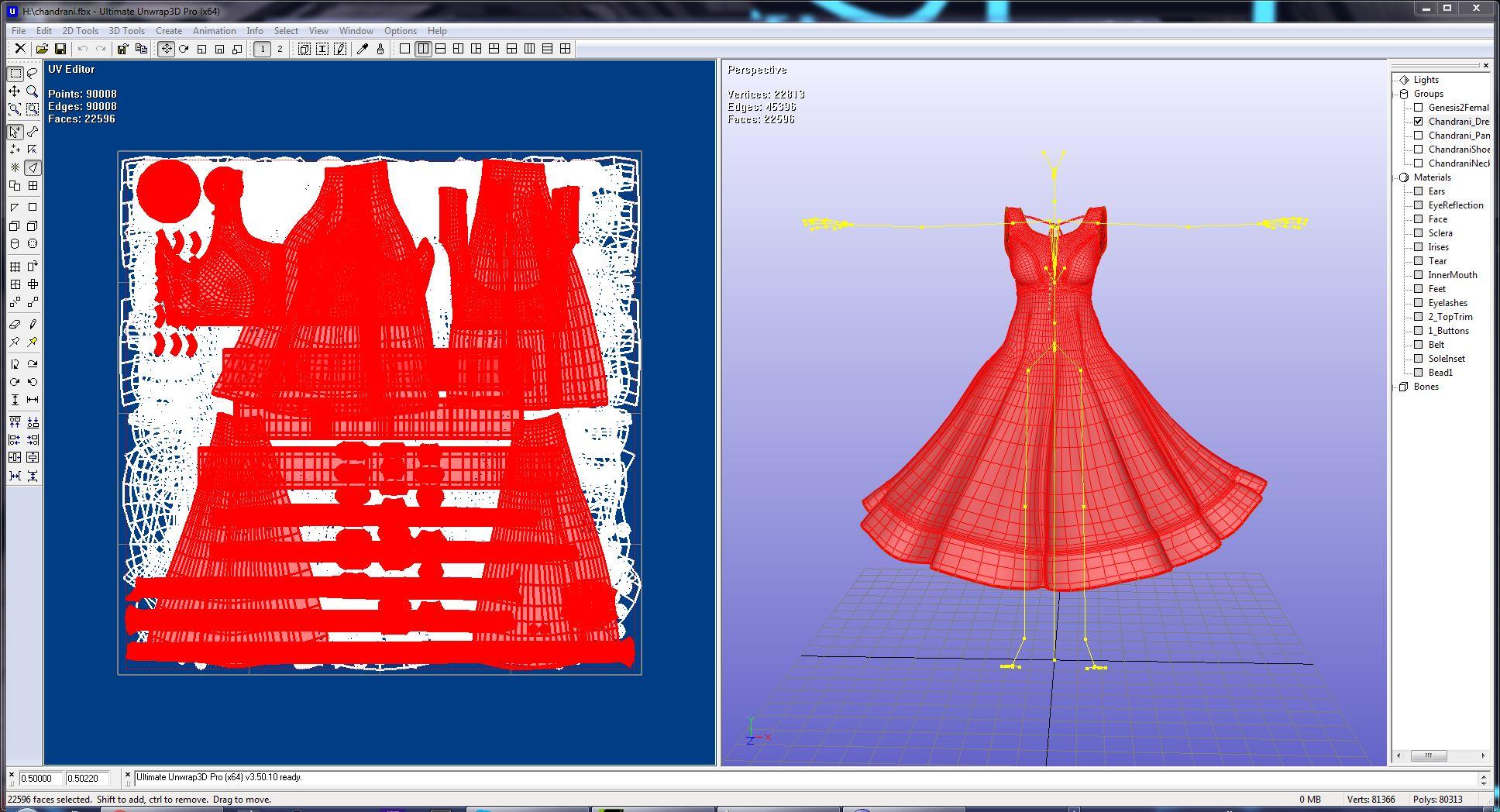
Task: Choose the lasso selection tool
Action: point(33,74)
